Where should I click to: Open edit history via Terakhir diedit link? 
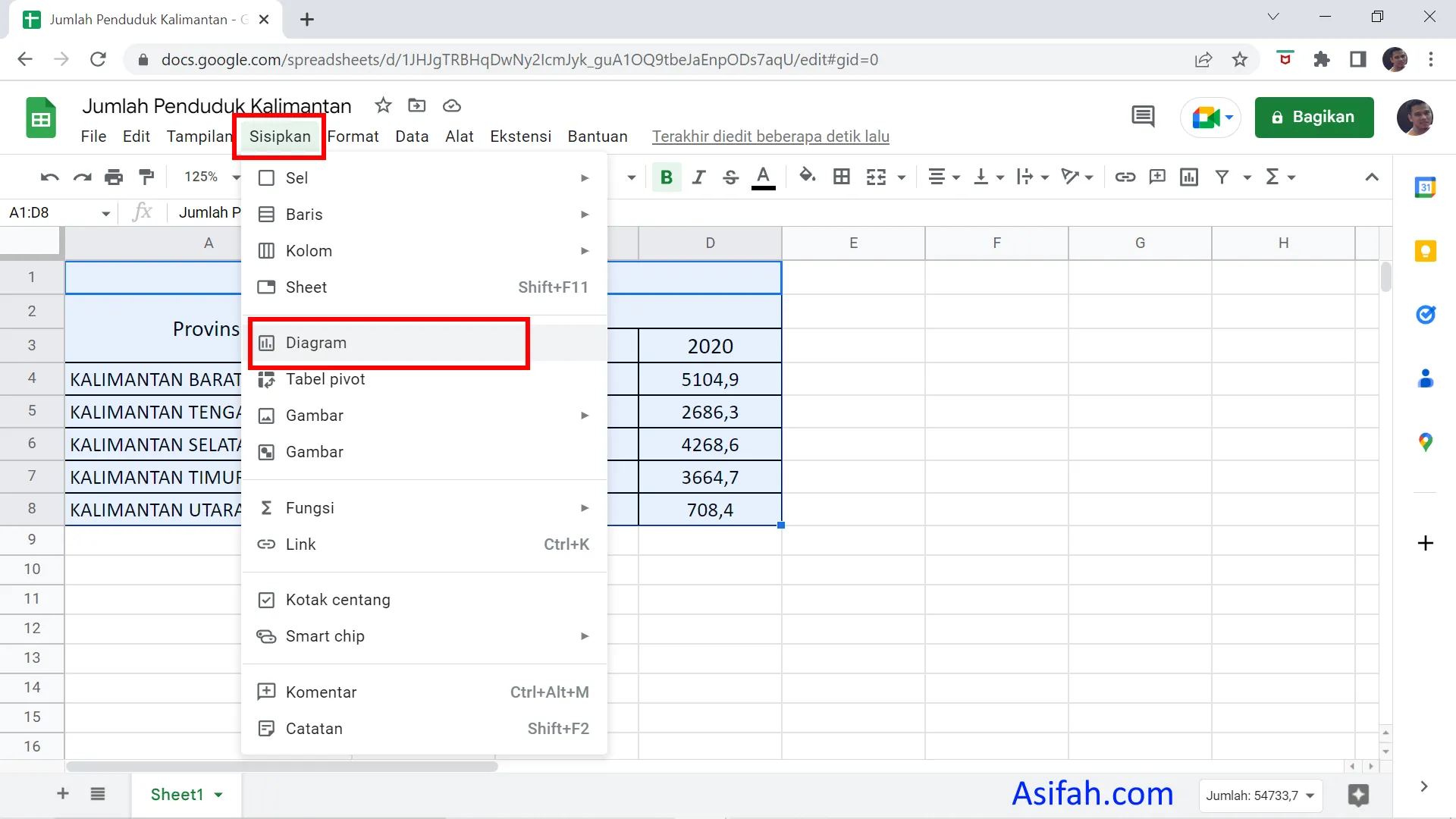tap(770, 136)
